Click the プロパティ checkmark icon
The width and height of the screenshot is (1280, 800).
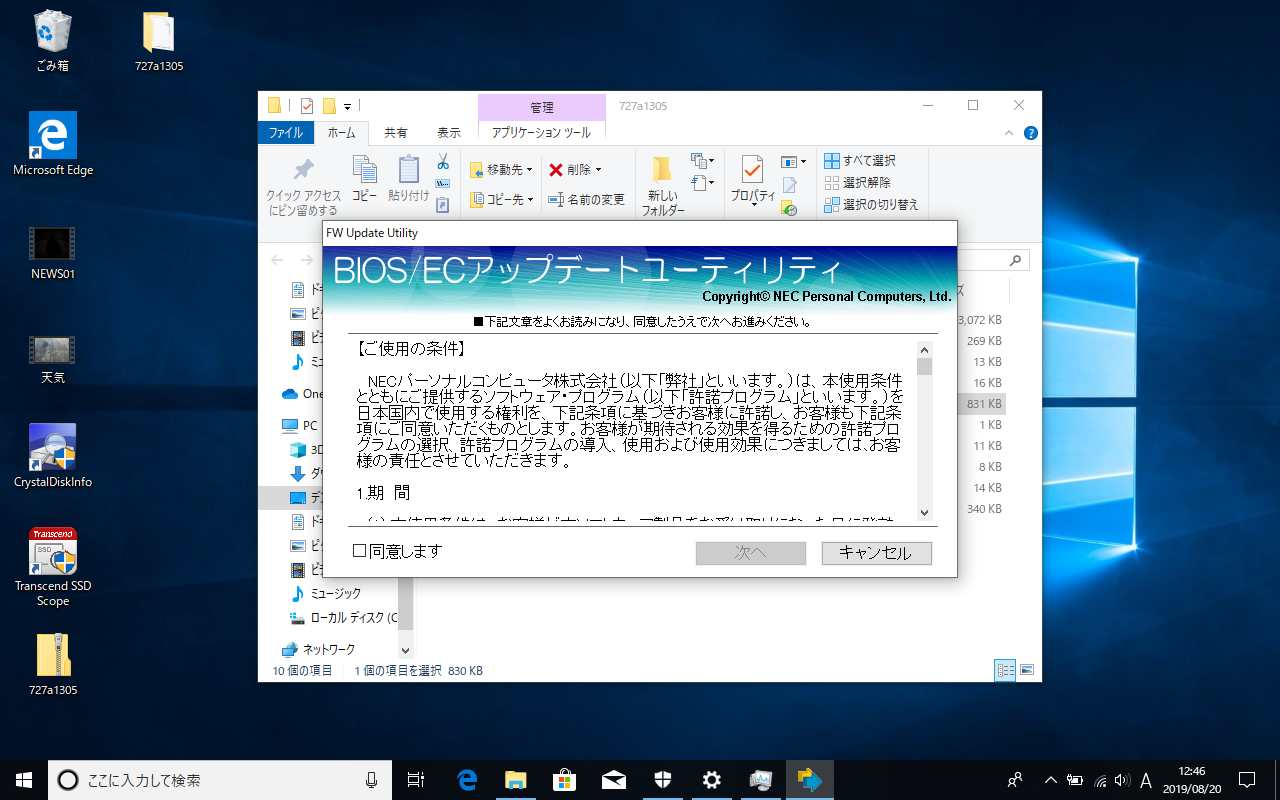[x=752, y=170]
